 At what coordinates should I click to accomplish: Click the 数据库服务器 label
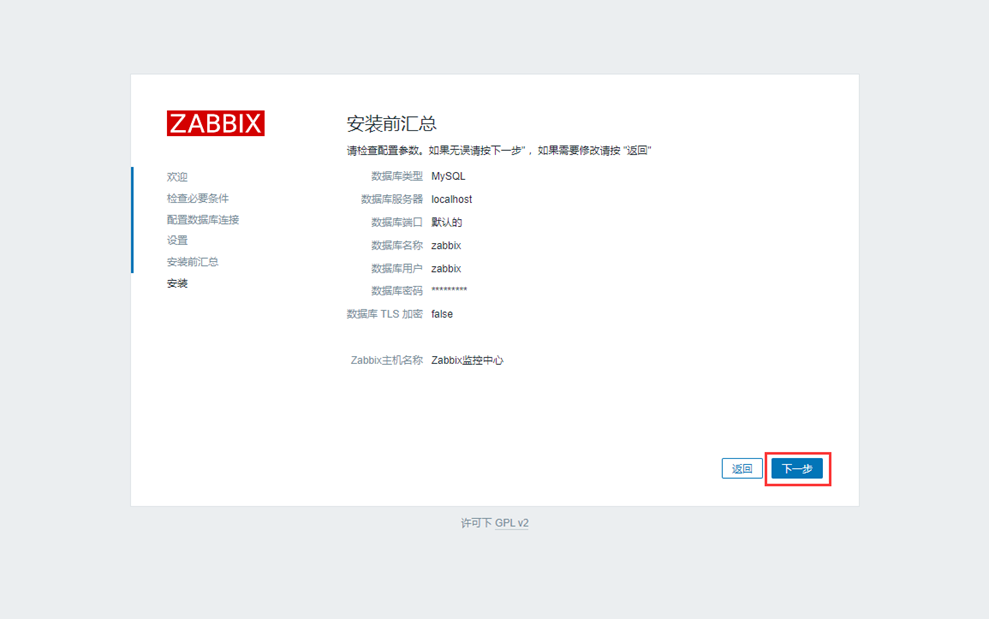coord(392,199)
